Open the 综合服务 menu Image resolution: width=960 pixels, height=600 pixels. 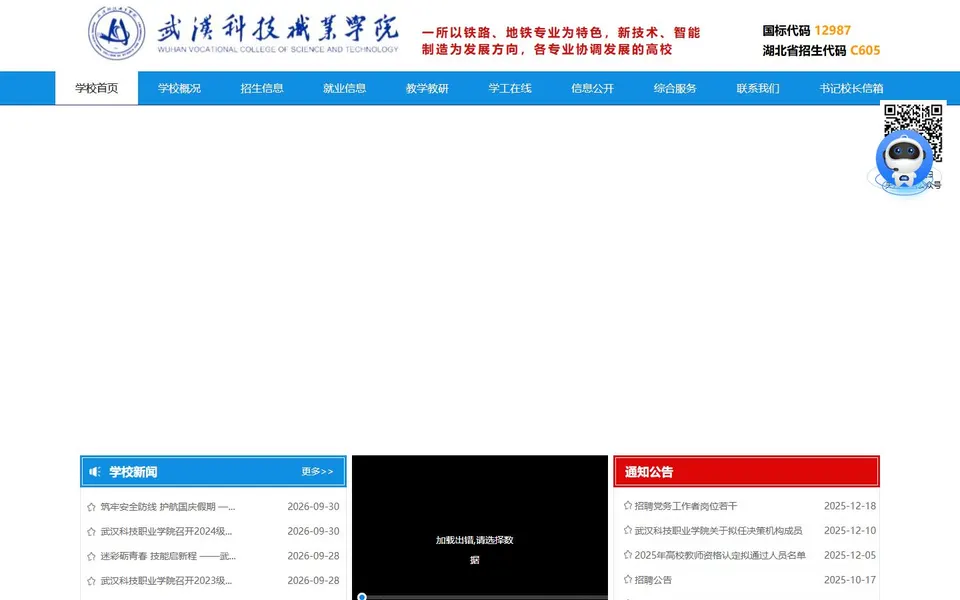pyautogui.click(x=675, y=88)
